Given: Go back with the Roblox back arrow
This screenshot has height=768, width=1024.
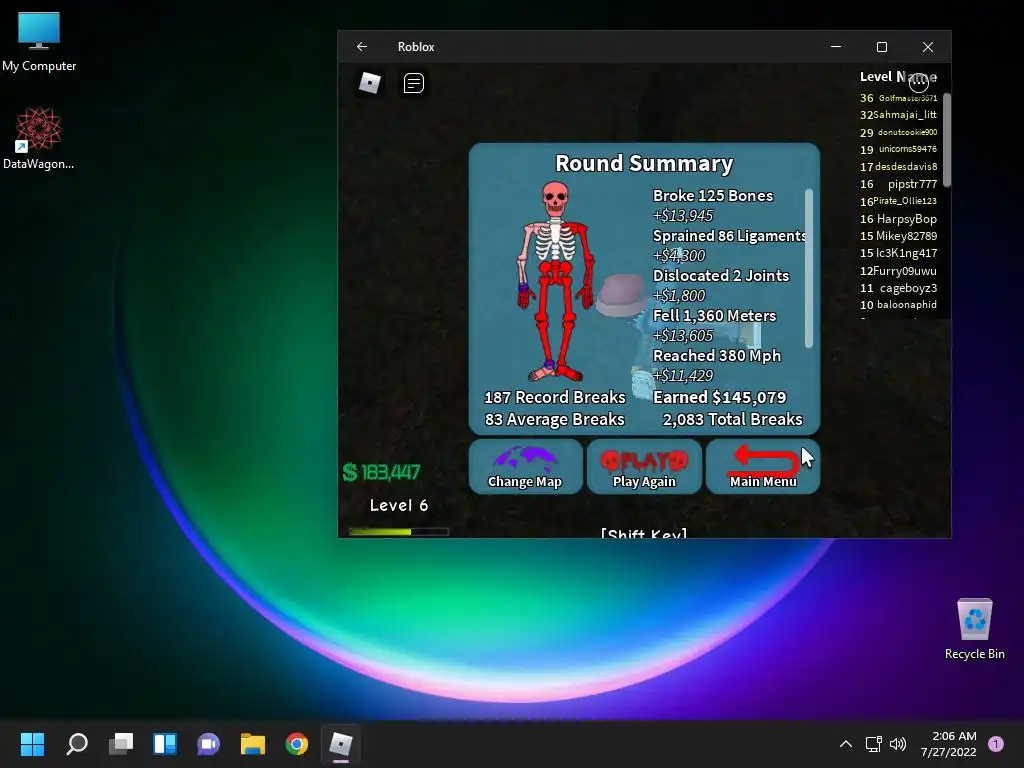Looking at the screenshot, I should point(362,46).
